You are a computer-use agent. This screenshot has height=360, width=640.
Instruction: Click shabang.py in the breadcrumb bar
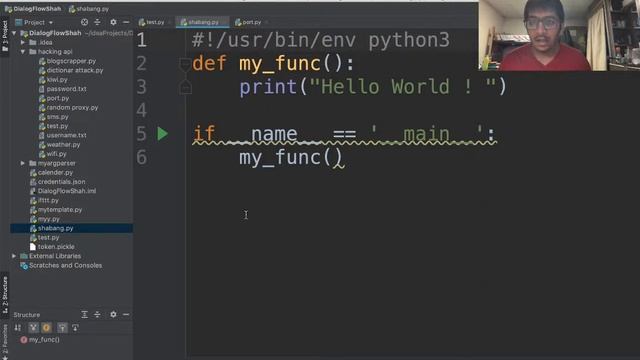(89, 9)
